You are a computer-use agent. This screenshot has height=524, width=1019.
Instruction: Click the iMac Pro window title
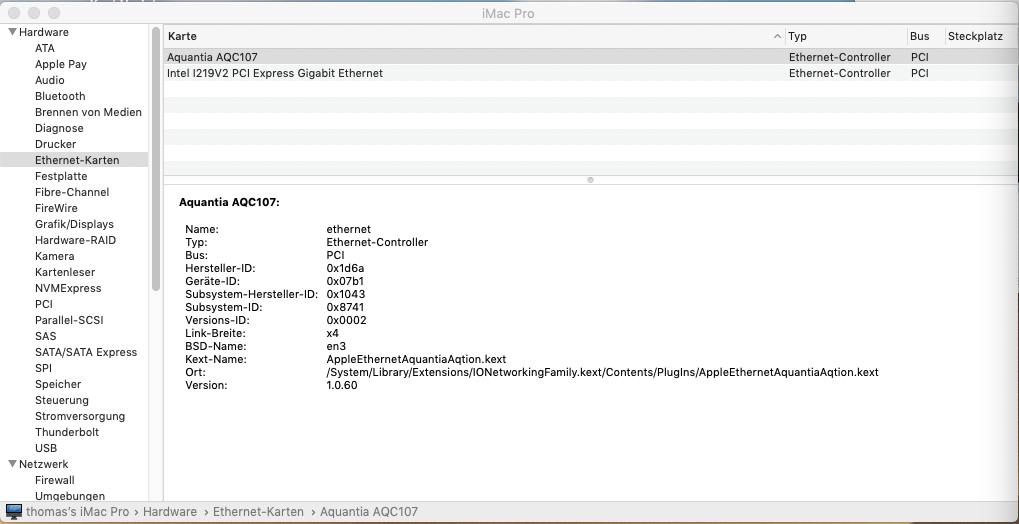[509, 14]
